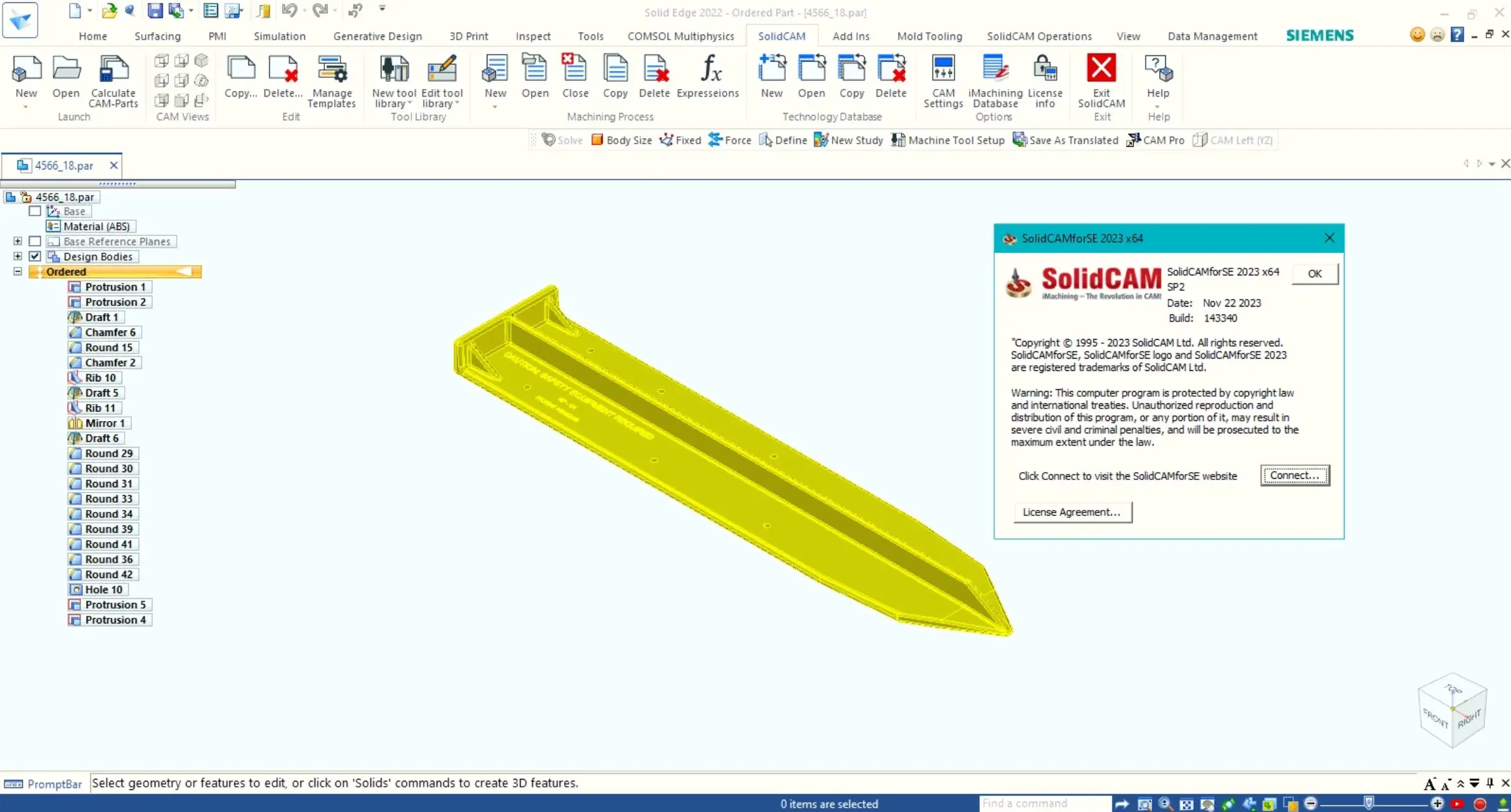1511x812 pixels.
Task: Click Save As Translated
Action: (x=1066, y=140)
